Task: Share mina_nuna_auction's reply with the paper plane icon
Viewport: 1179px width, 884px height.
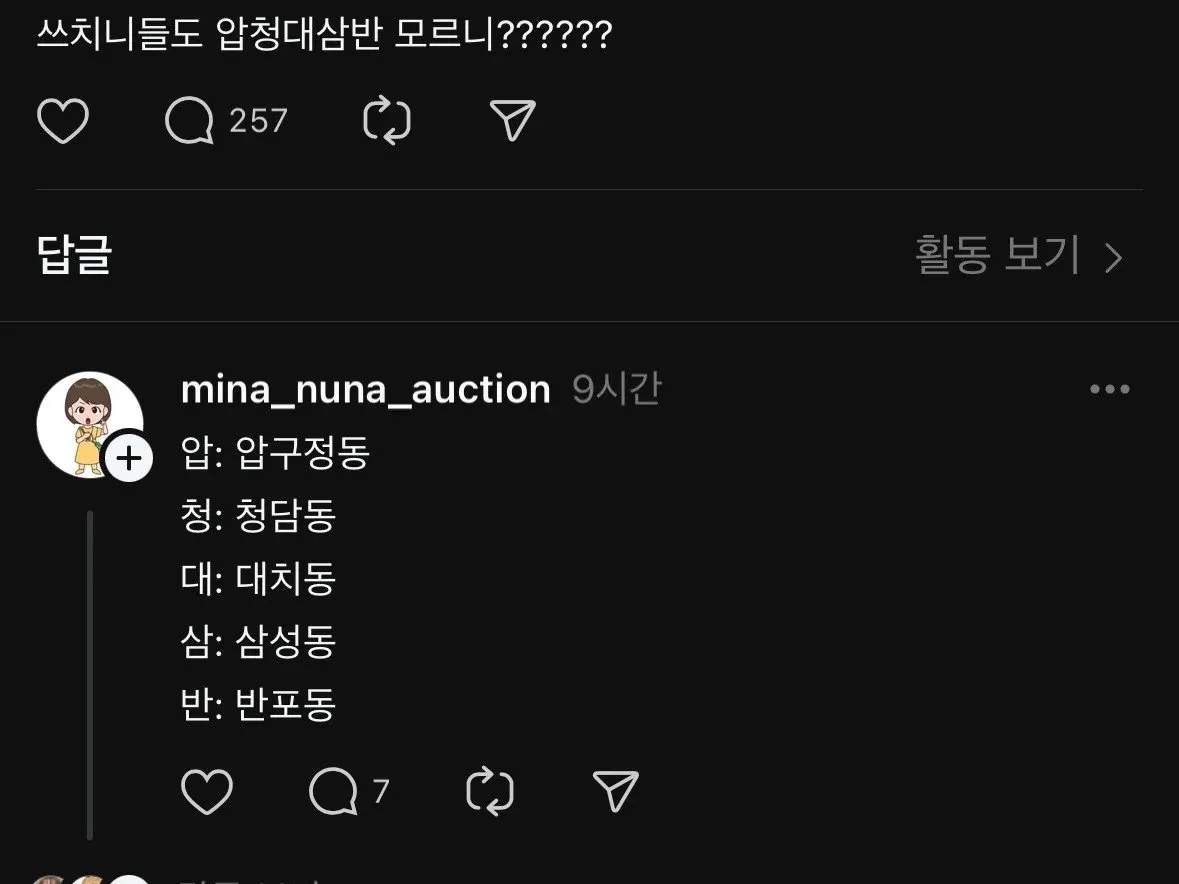Action: [x=616, y=792]
